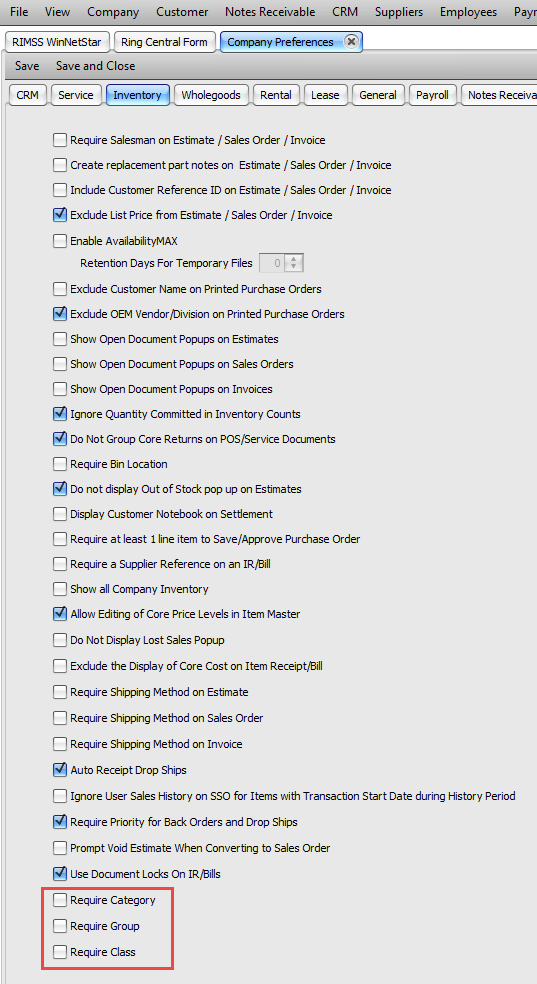Tick the Require Class checkbox
The width and height of the screenshot is (537, 984).
tap(60, 952)
